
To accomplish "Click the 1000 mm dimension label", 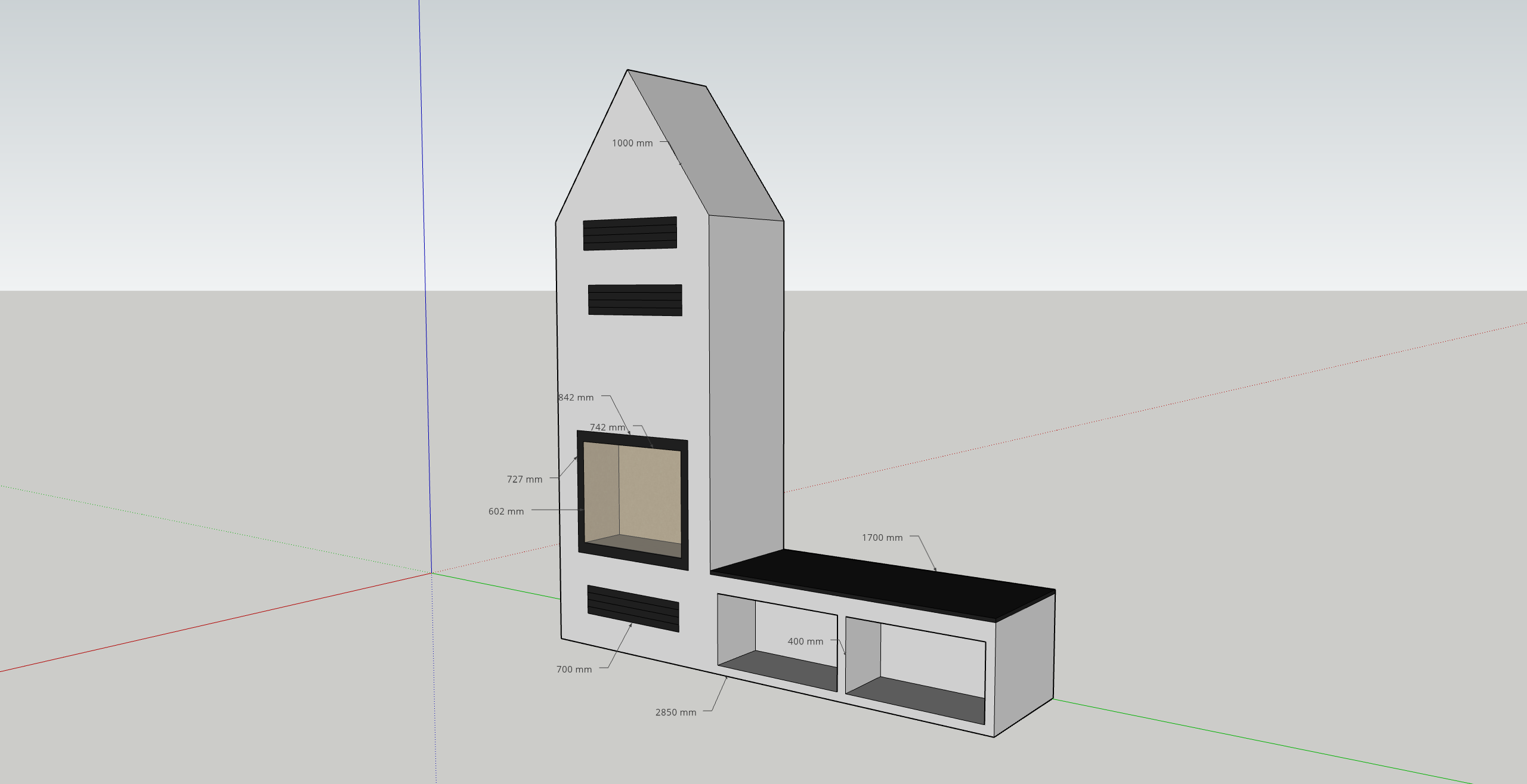I will (632, 143).
